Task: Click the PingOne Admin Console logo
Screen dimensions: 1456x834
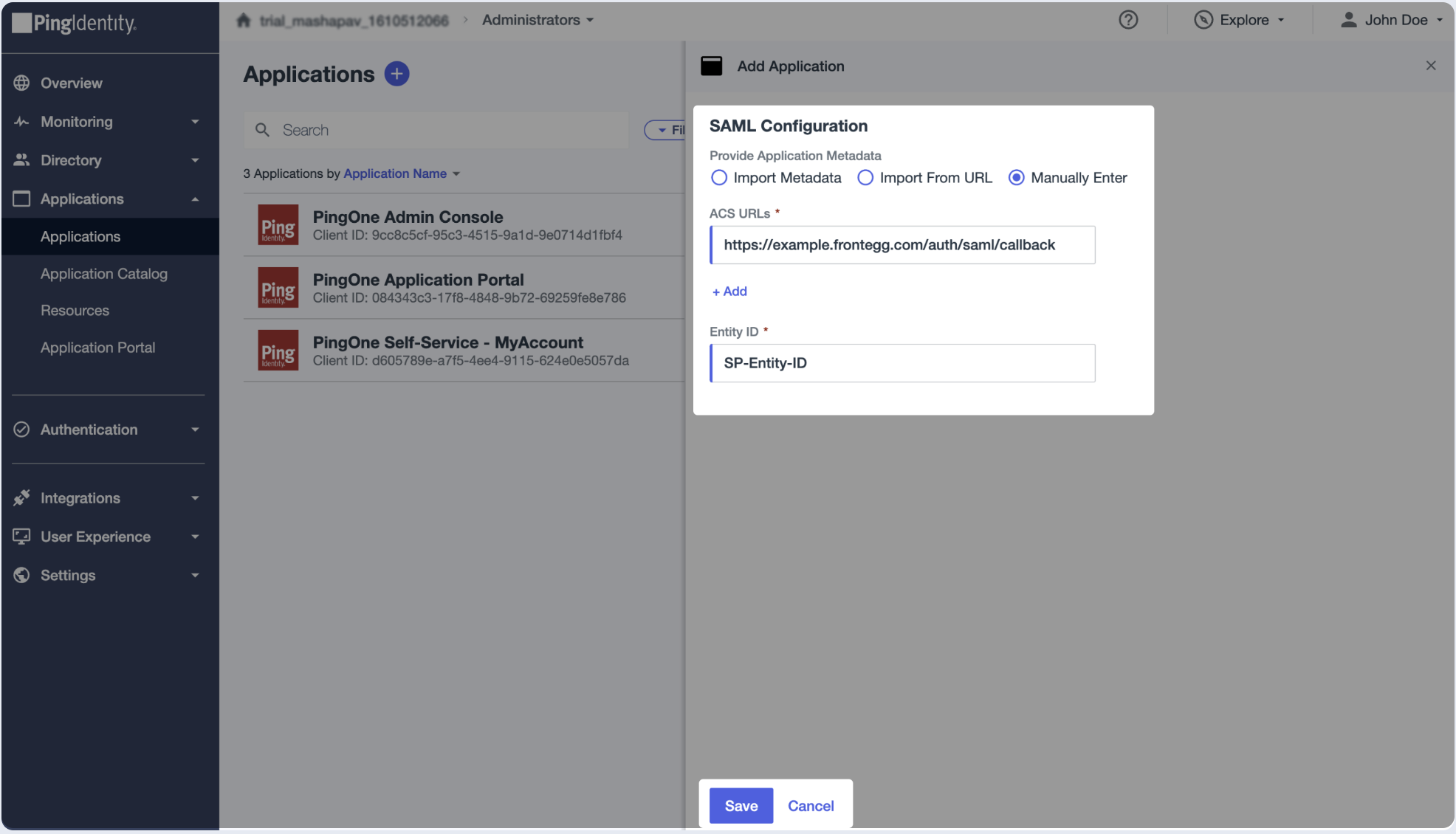Action: point(278,225)
